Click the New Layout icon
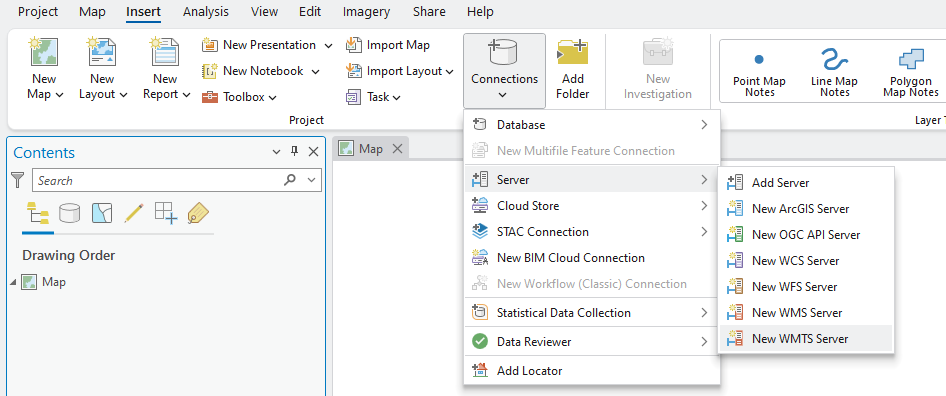The width and height of the screenshot is (946, 396). tap(103, 52)
